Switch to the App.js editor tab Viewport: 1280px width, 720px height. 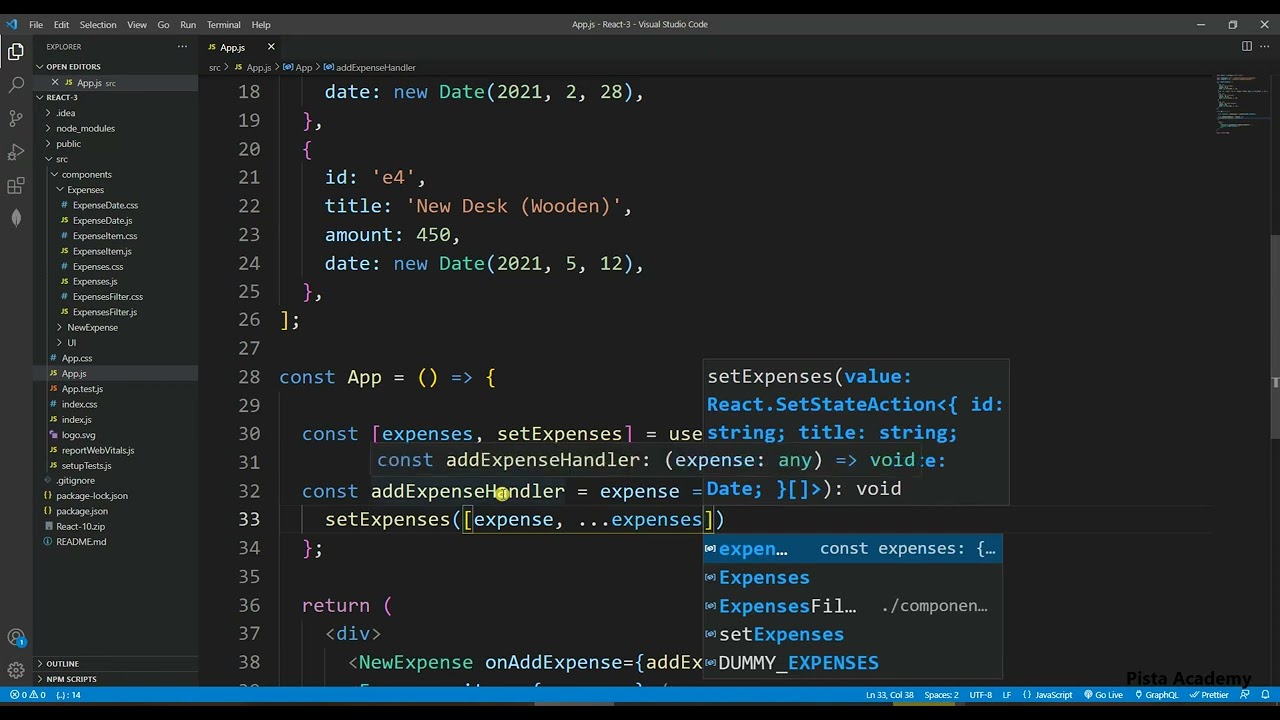tap(233, 47)
